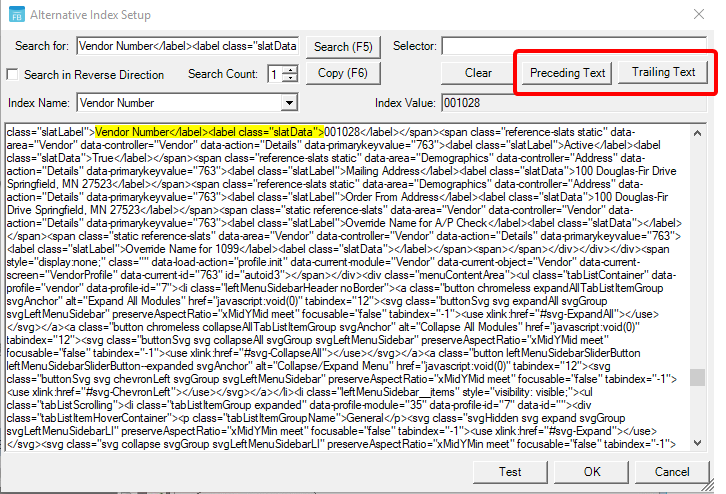
Task: Click the 001028 value in HTML source
Action: point(342,132)
